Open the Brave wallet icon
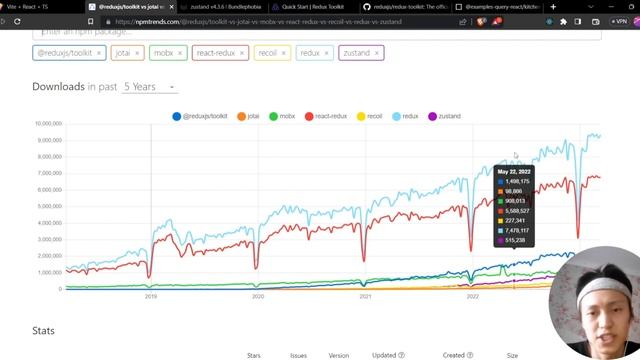 click(596, 22)
